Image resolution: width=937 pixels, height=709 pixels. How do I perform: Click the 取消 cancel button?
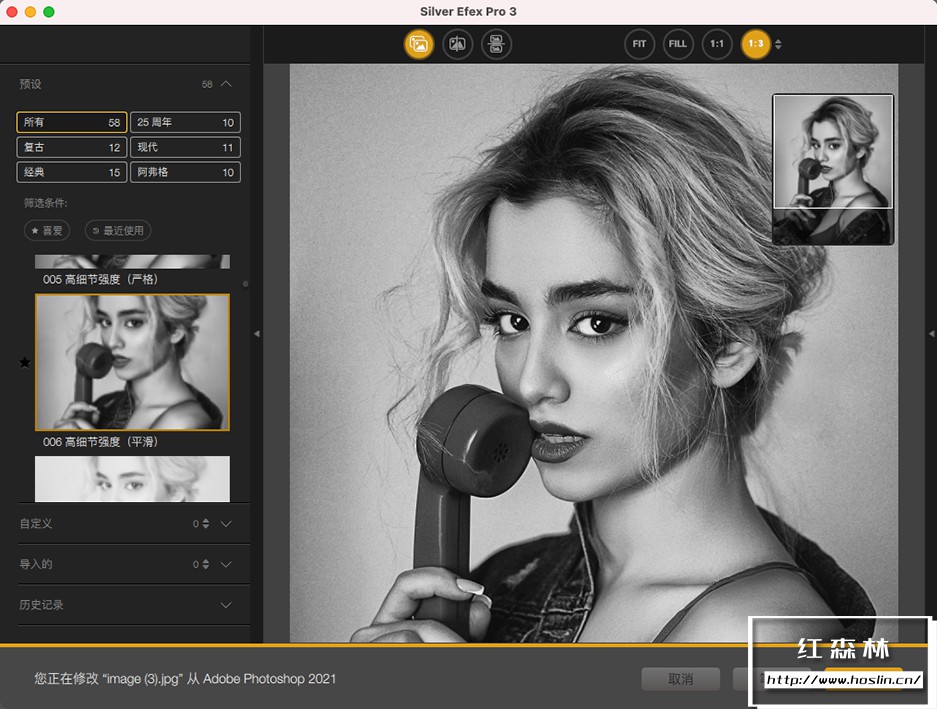click(680, 679)
